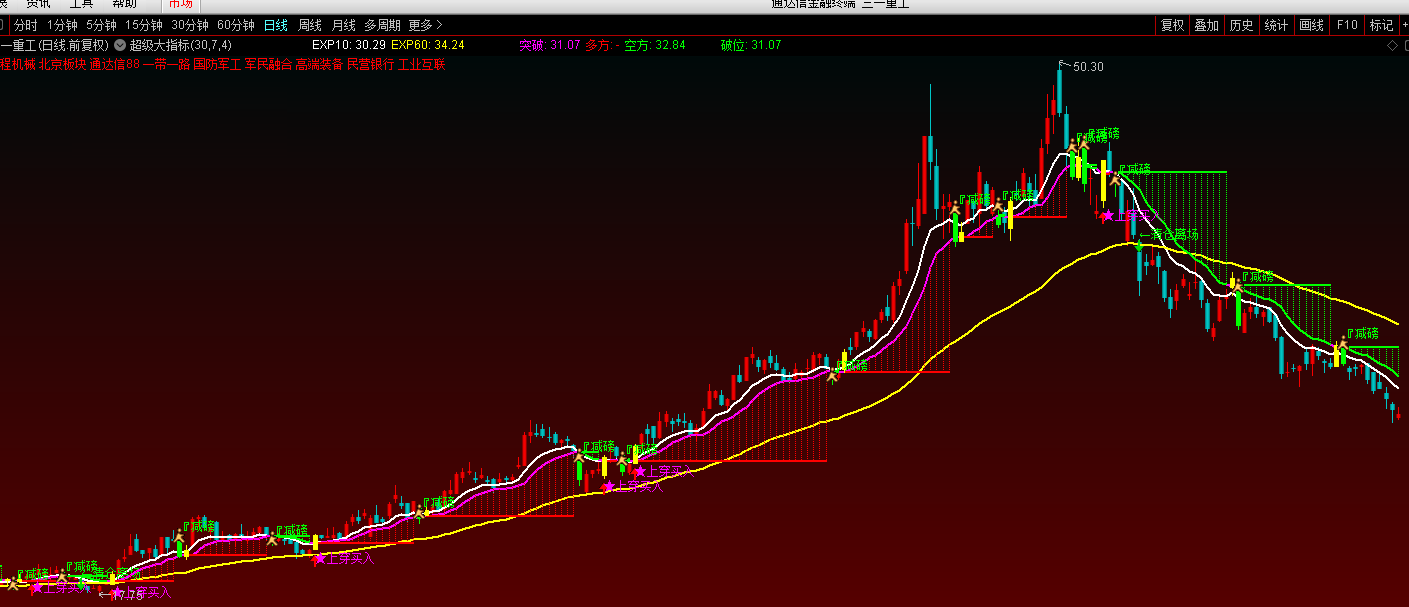The width and height of the screenshot is (1409, 607).
Task: Open the 市场 menu tab
Action: click(181, 5)
